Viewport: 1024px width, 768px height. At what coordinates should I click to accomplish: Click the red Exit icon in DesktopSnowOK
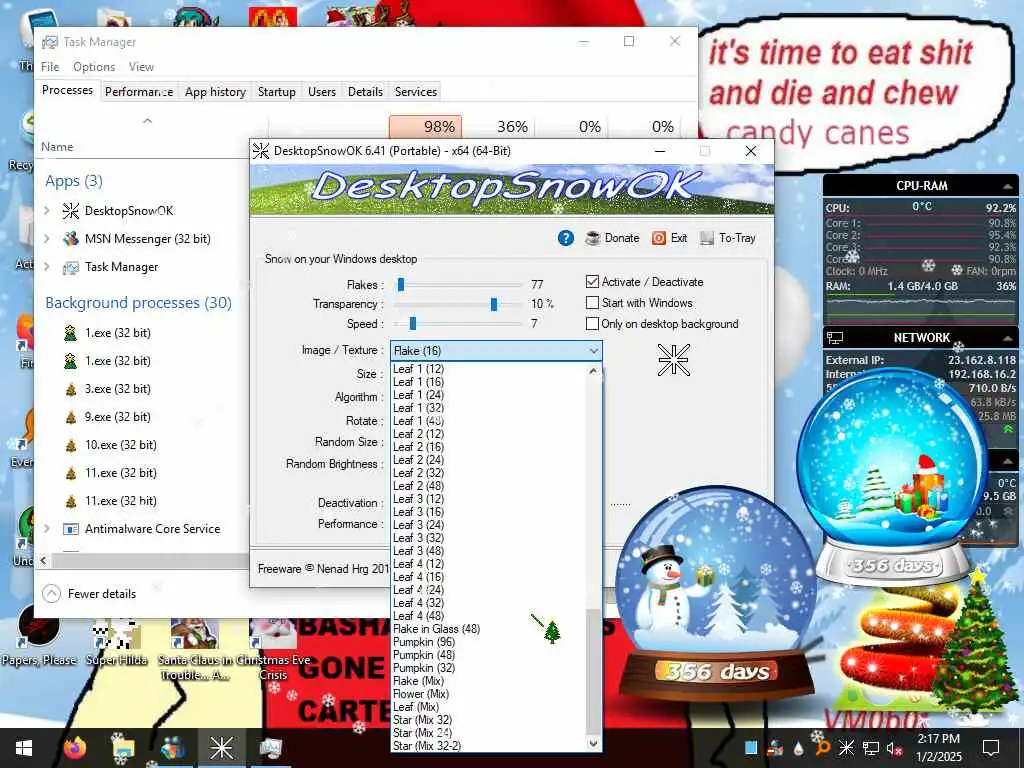[x=659, y=238]
